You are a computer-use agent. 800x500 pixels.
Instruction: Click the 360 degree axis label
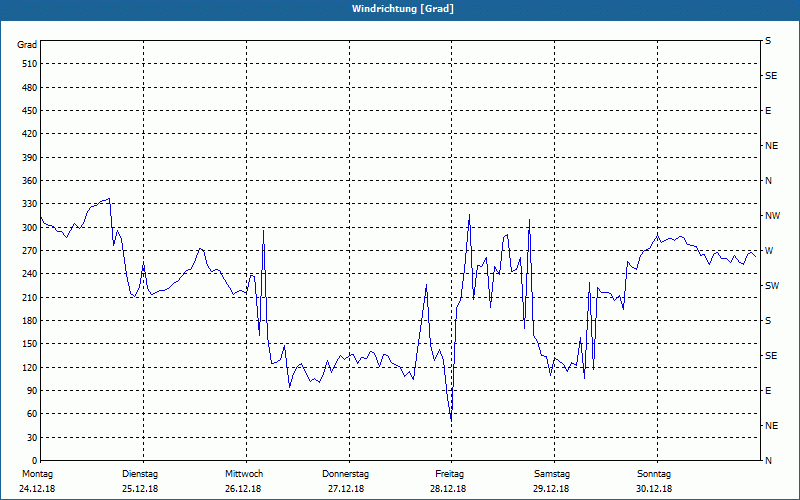30,181
